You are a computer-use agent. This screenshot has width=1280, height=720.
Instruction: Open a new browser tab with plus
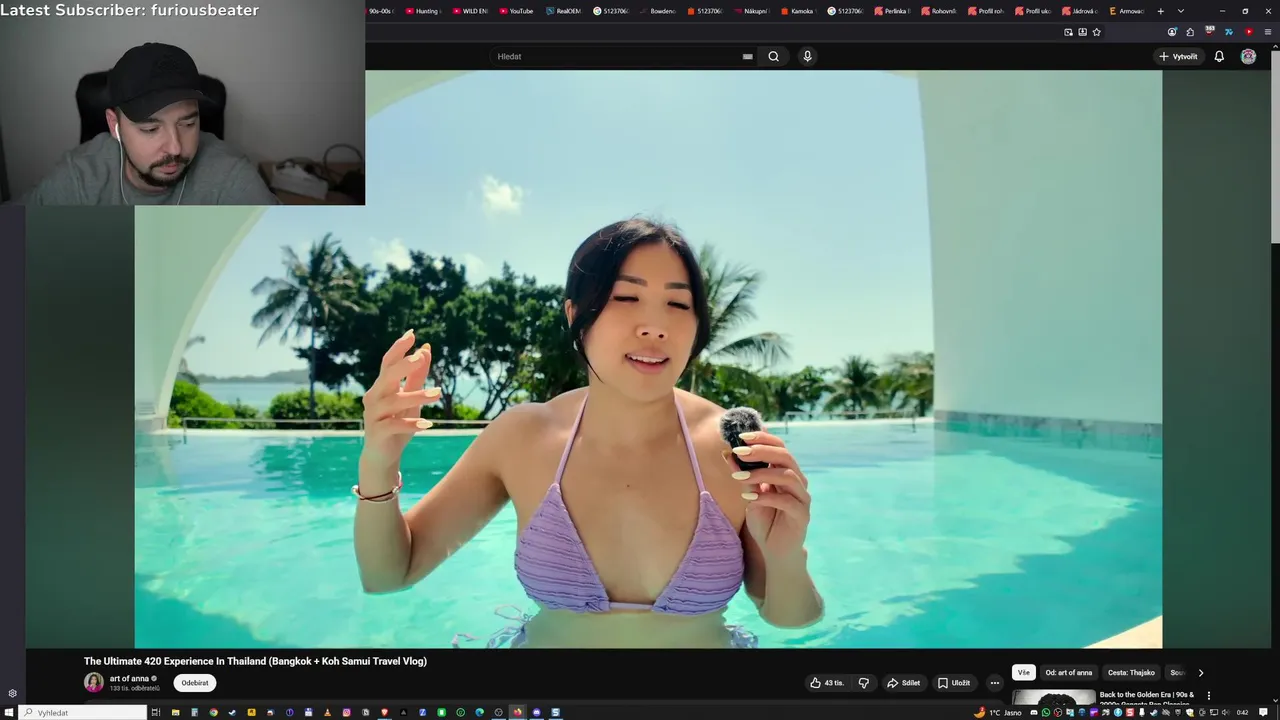click(1161, 11)
